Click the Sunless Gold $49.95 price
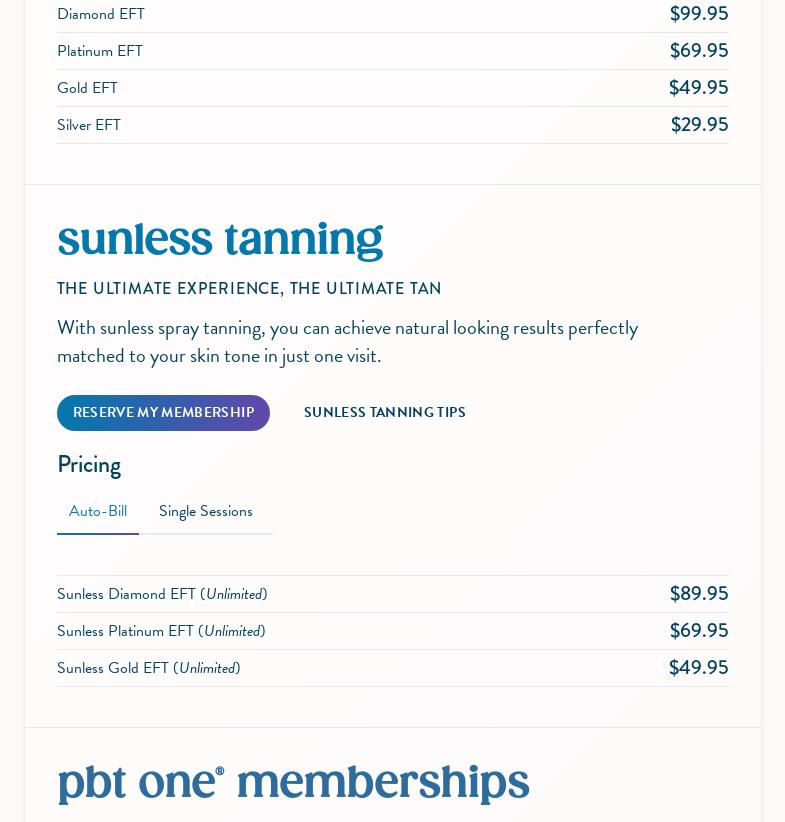Screen dimensions: 785x822 click(698, 668)
